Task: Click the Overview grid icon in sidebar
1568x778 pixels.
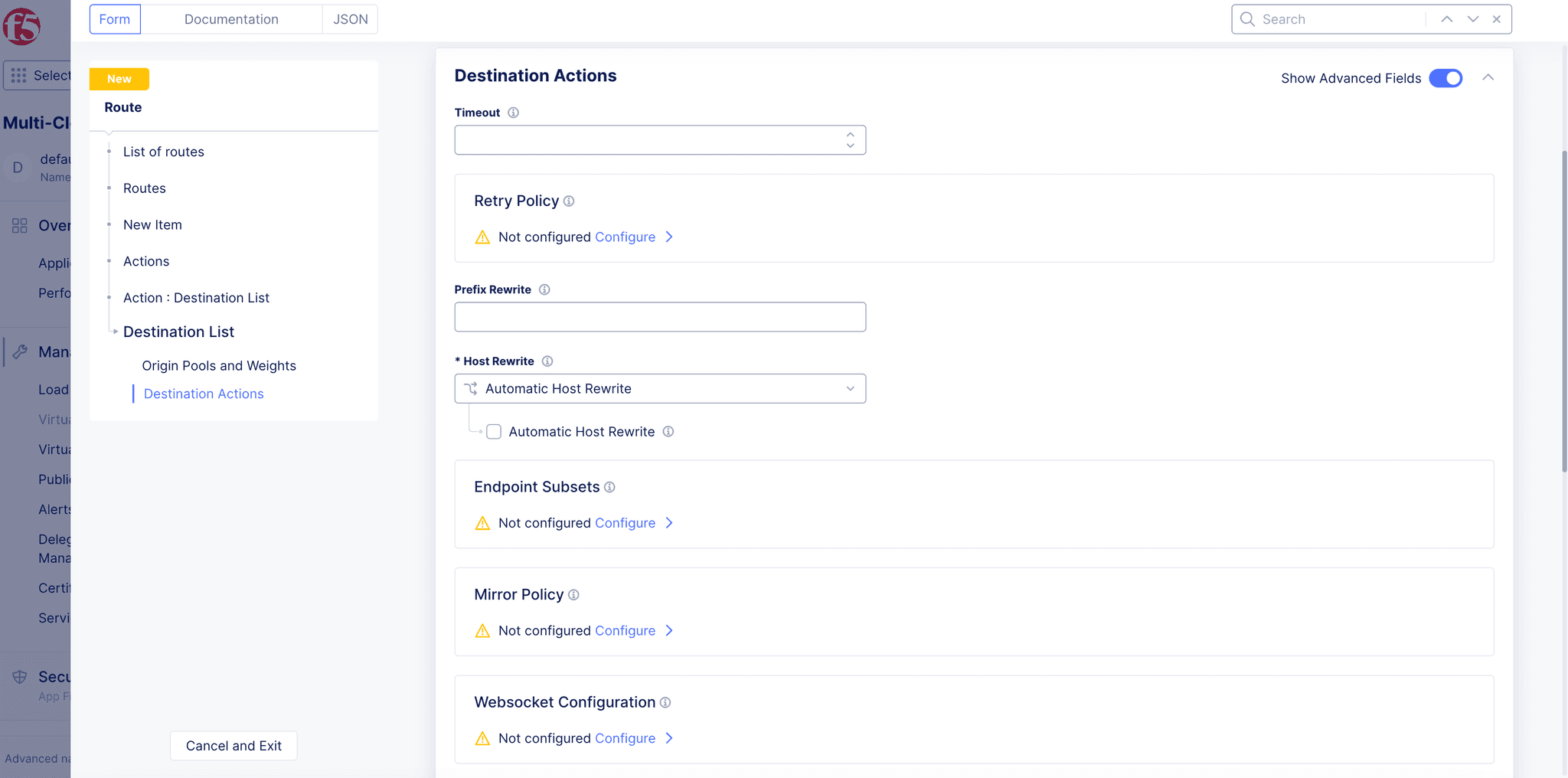Action: 20,225
